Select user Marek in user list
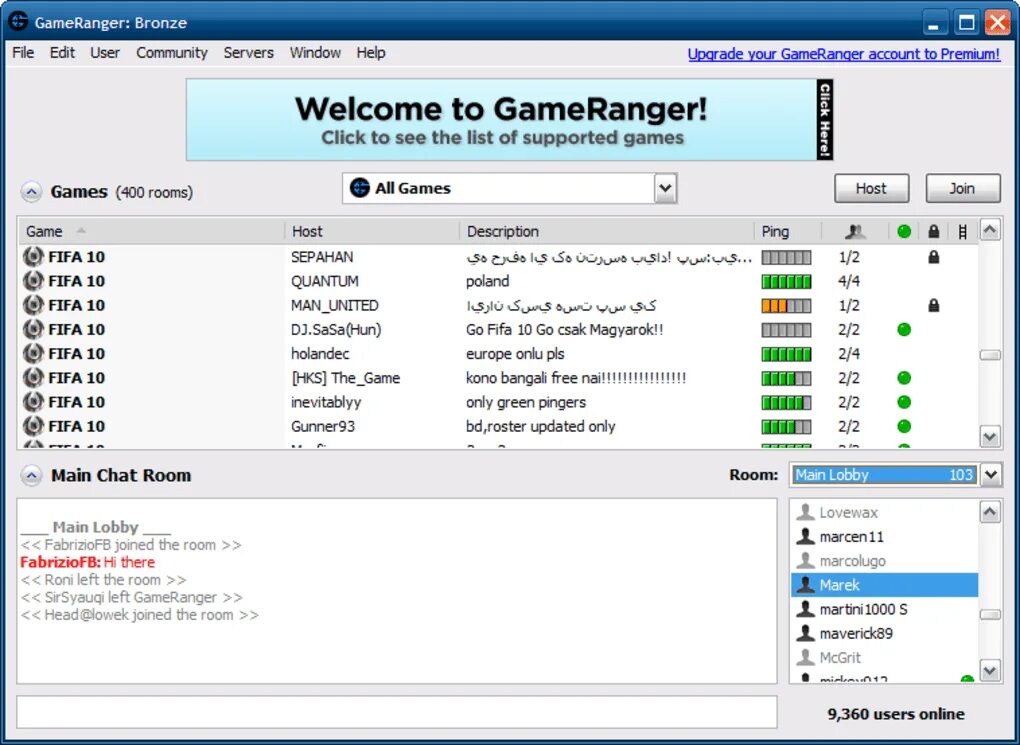Viewport: 1020px width, 745px height. click(x=885, y=585)
